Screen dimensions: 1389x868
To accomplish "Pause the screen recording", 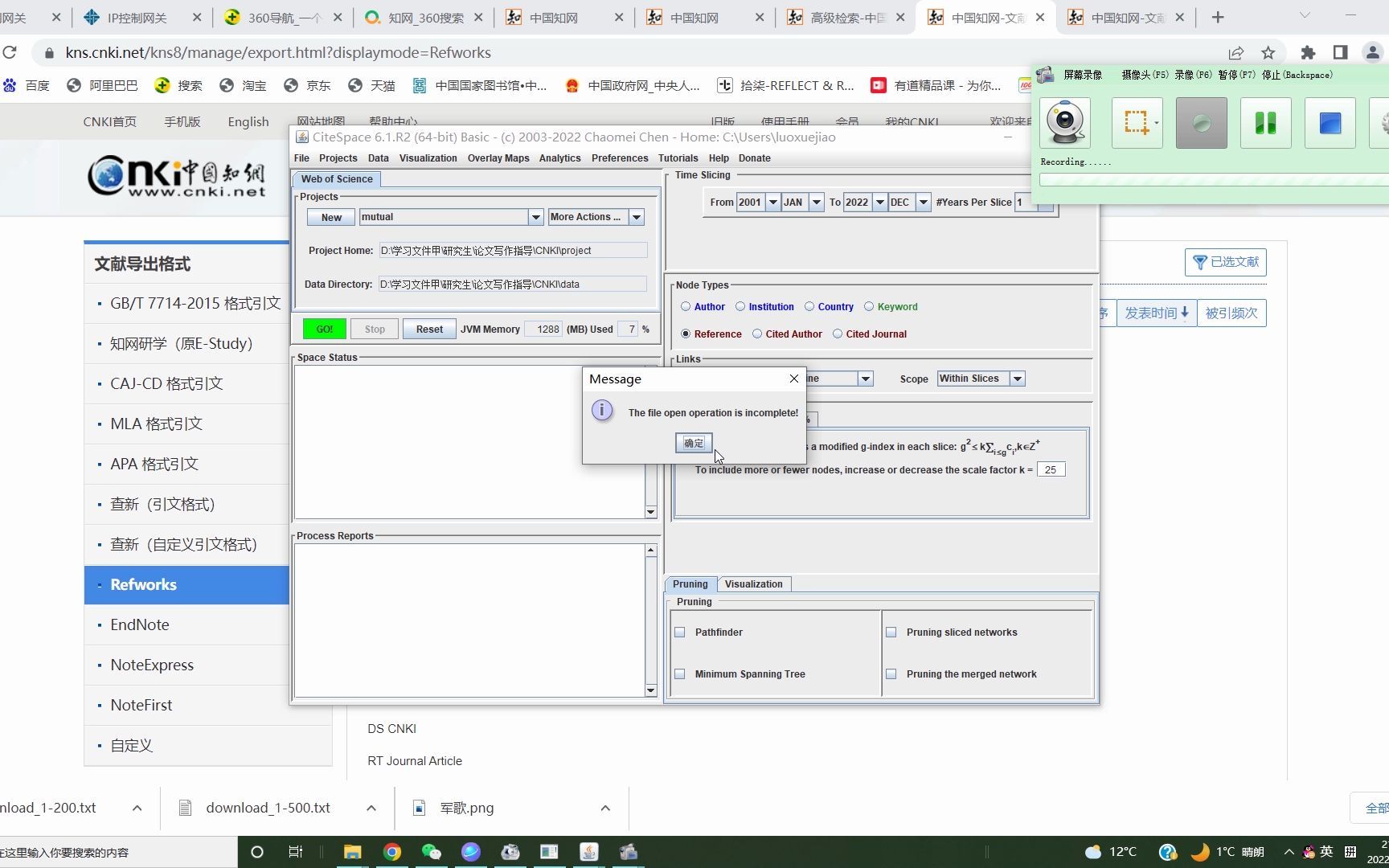I will (1264, 122).
